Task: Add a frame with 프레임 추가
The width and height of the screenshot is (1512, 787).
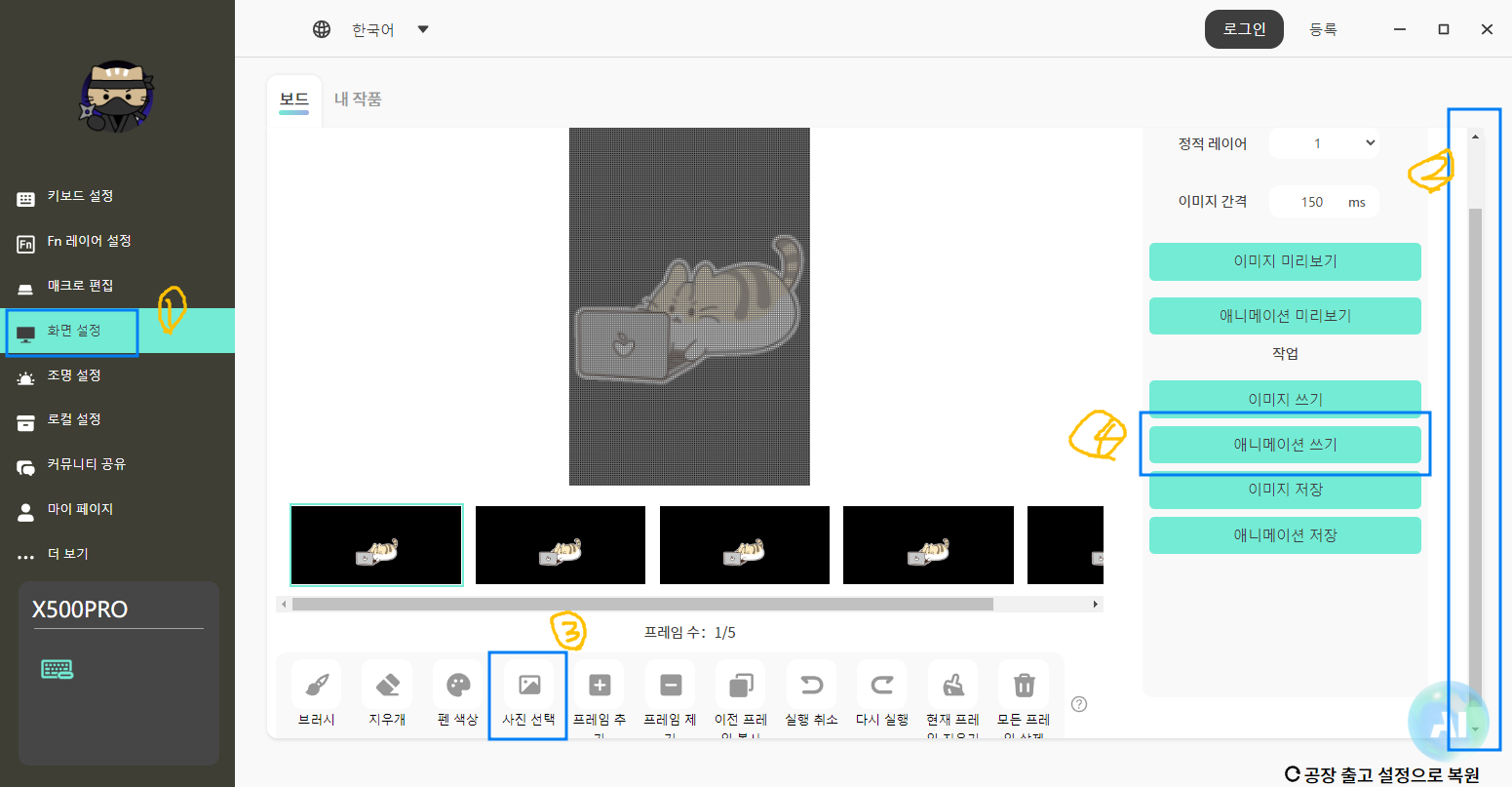Action: (600, 685)
